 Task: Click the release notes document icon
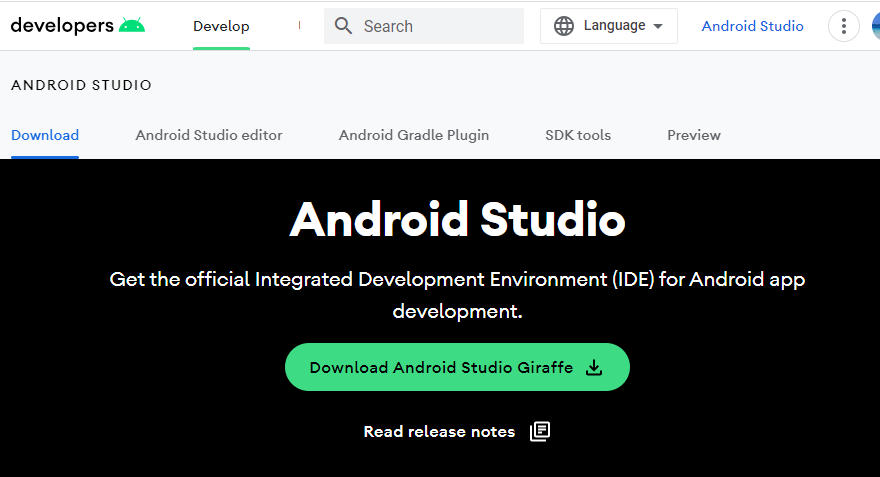tap(540, 431)
